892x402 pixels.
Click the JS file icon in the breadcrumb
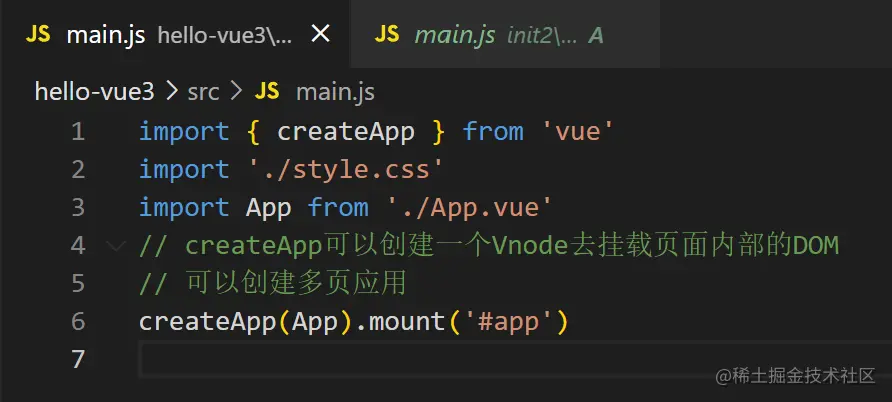(267, 91)
